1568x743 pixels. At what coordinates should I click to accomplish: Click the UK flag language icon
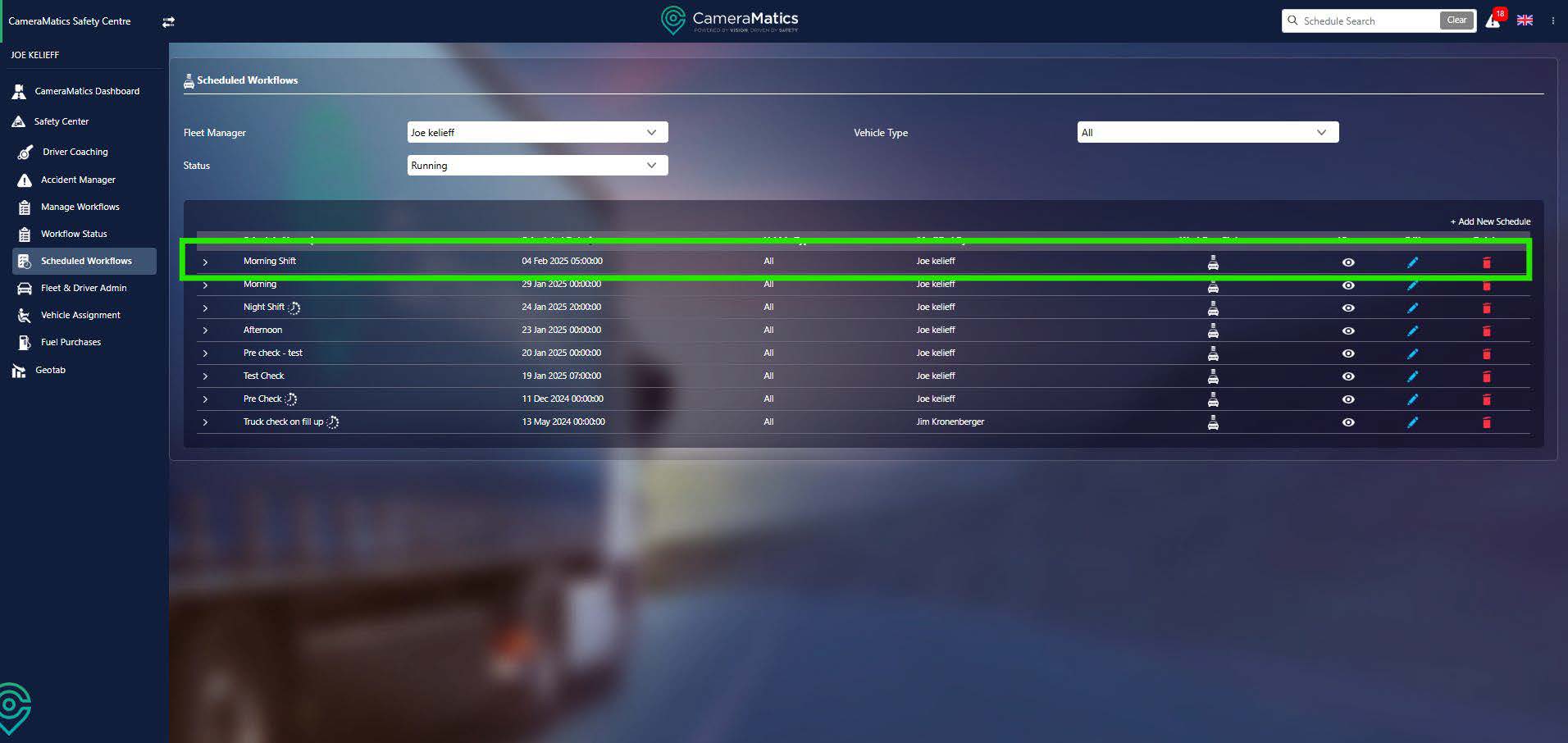1525,21
